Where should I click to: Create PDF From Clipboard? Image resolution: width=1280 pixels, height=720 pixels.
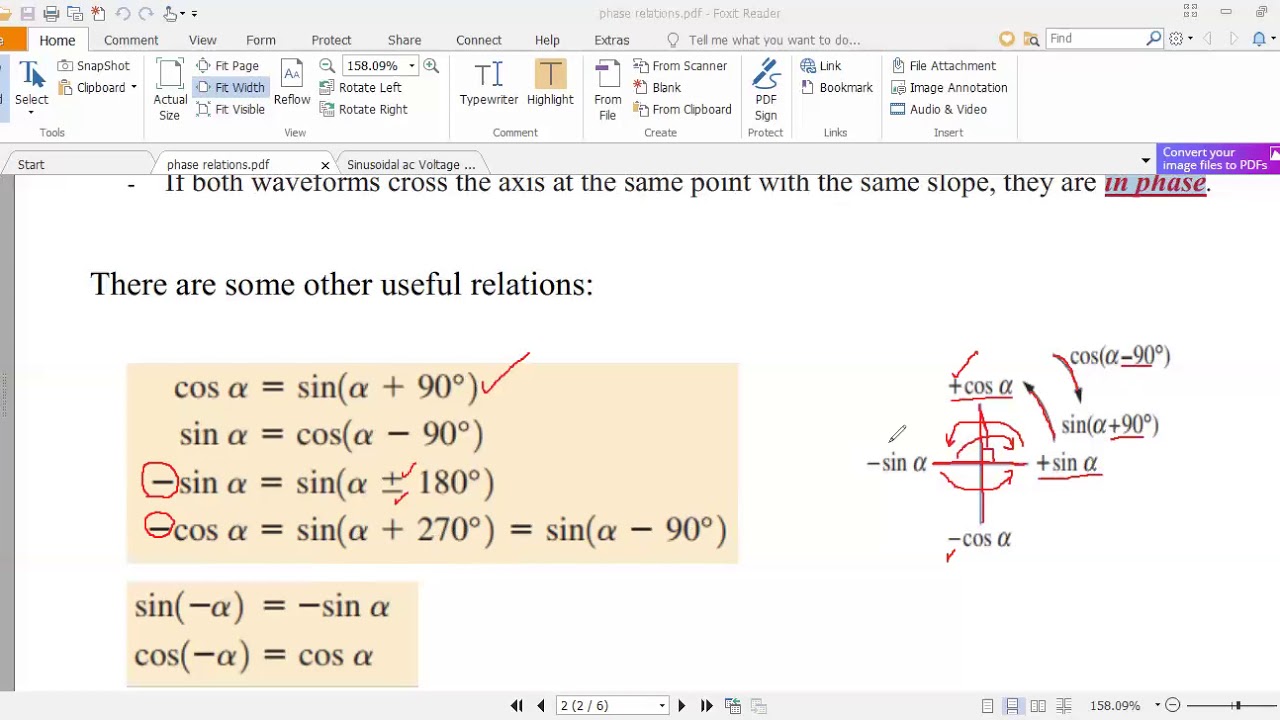(x=682, y=110)
